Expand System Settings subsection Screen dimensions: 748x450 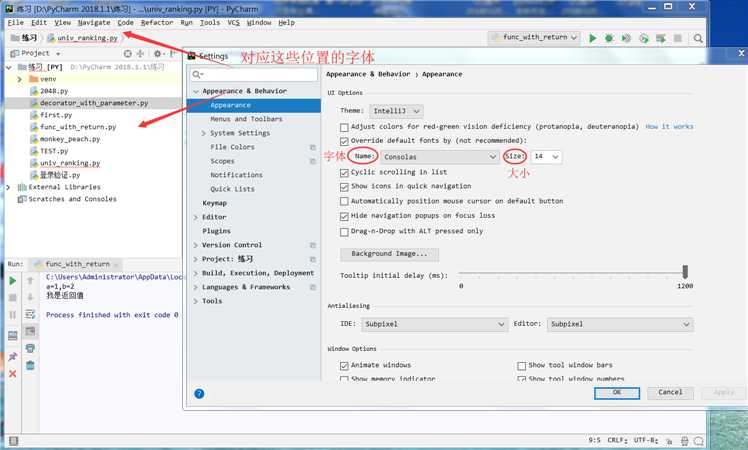click(204, 134)
